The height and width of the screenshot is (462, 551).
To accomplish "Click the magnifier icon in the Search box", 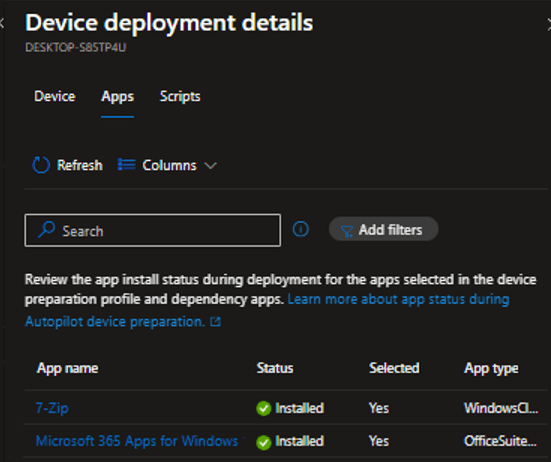I will [46, 230].
